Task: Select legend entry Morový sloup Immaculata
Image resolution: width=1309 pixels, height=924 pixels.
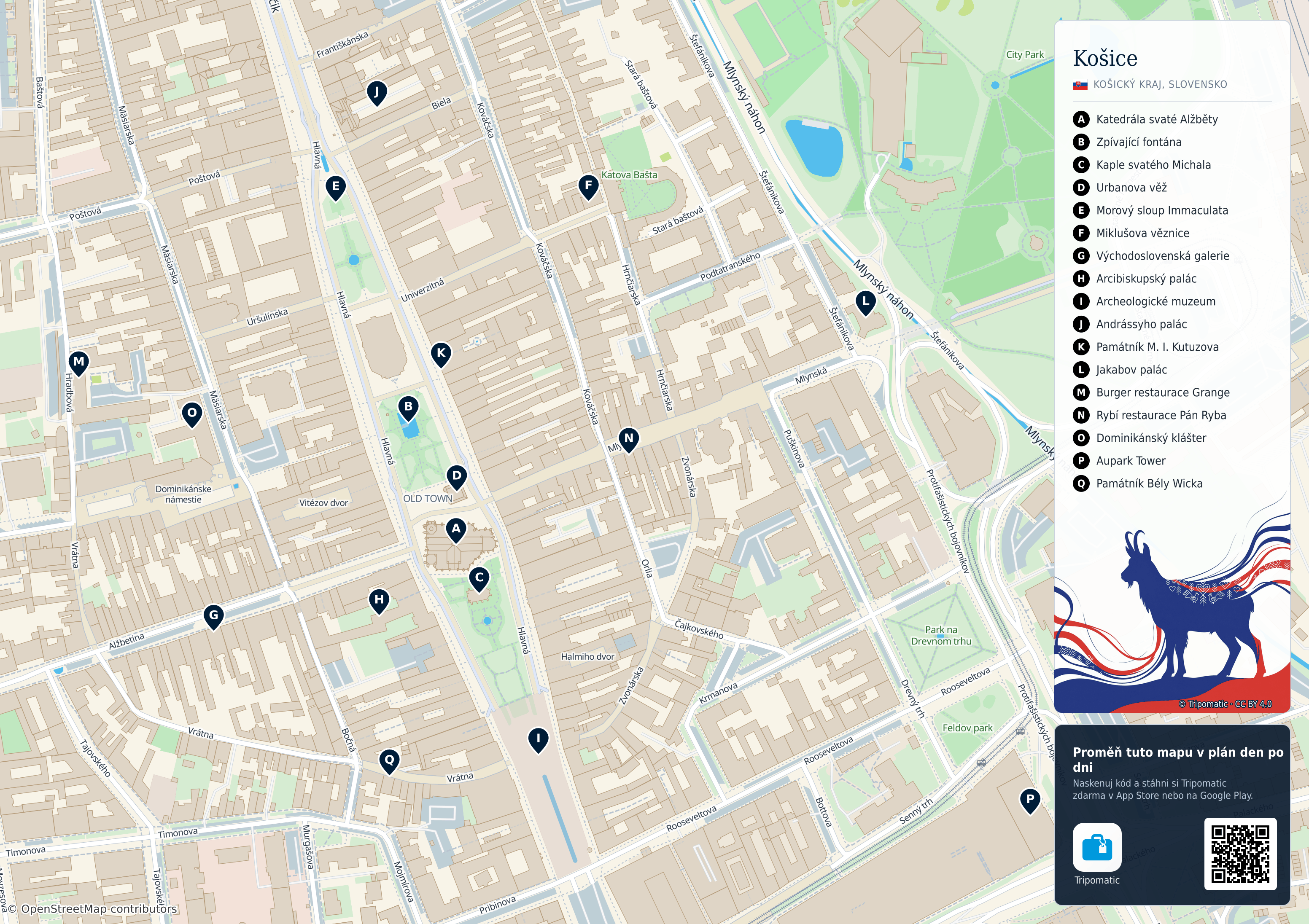Action: [1150, 210]
